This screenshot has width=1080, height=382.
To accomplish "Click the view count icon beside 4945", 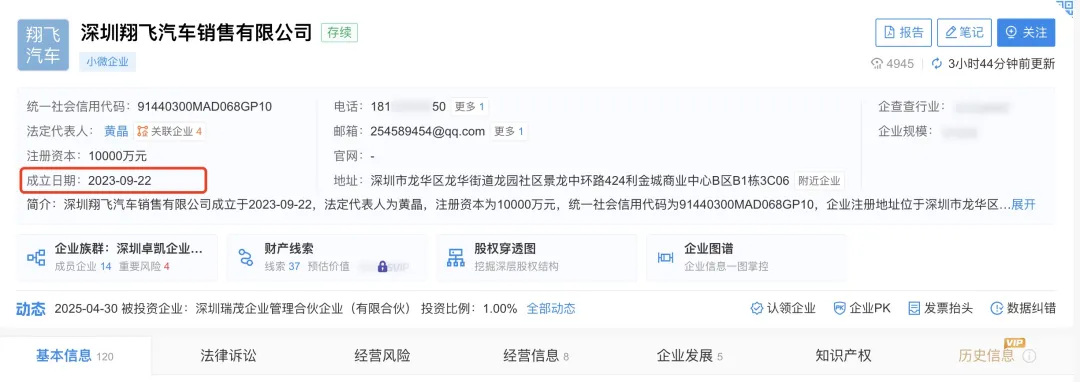I will (x=877, y=63).
